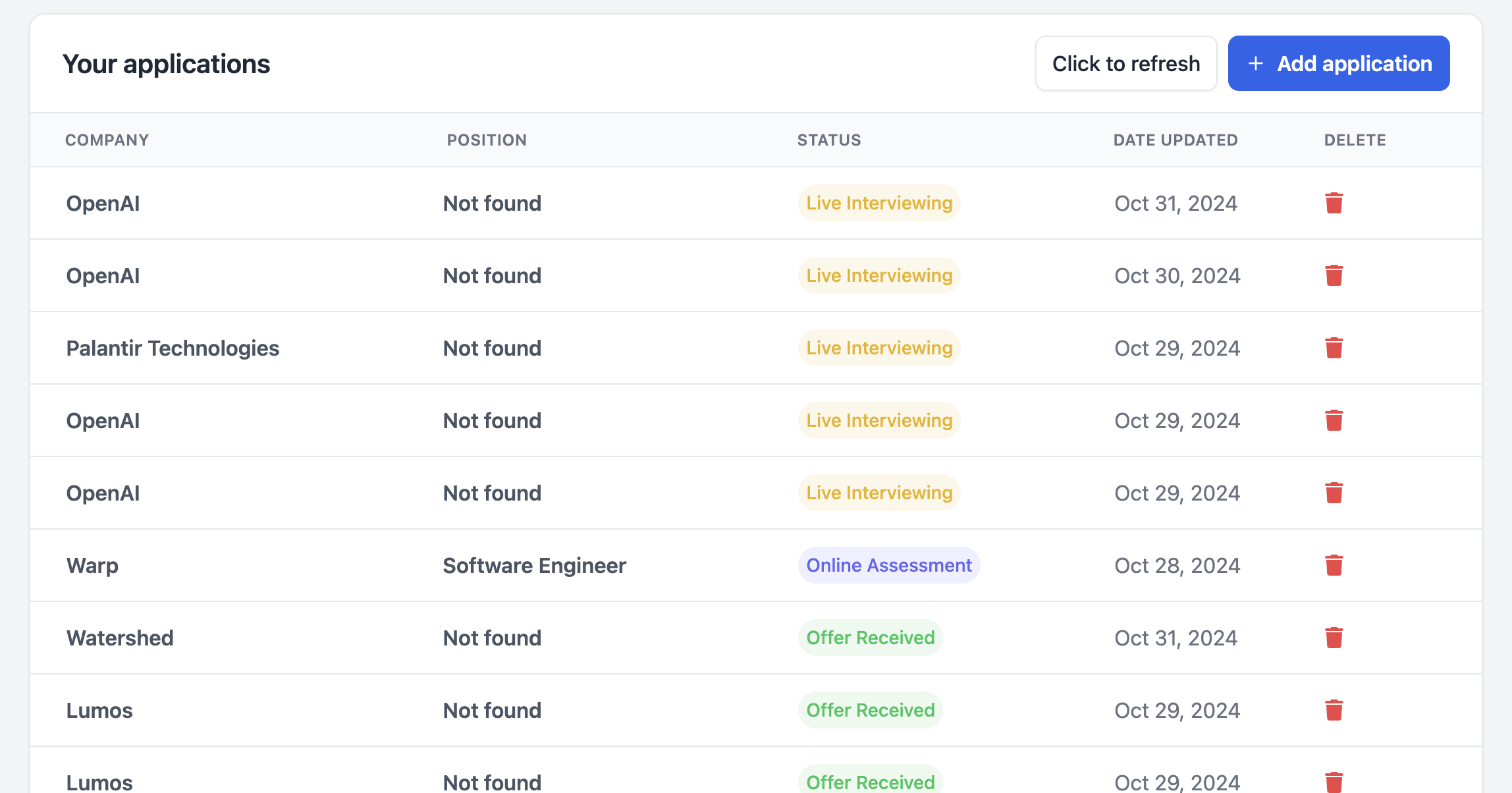This screenshot has width=1512, height=793.
Task: Click the Add application button
Action: 1338,63
